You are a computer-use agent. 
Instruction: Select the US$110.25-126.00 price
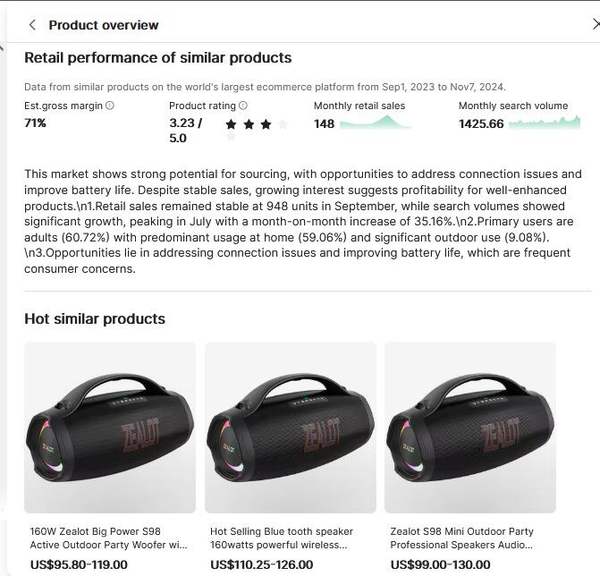tap(262, 565)
